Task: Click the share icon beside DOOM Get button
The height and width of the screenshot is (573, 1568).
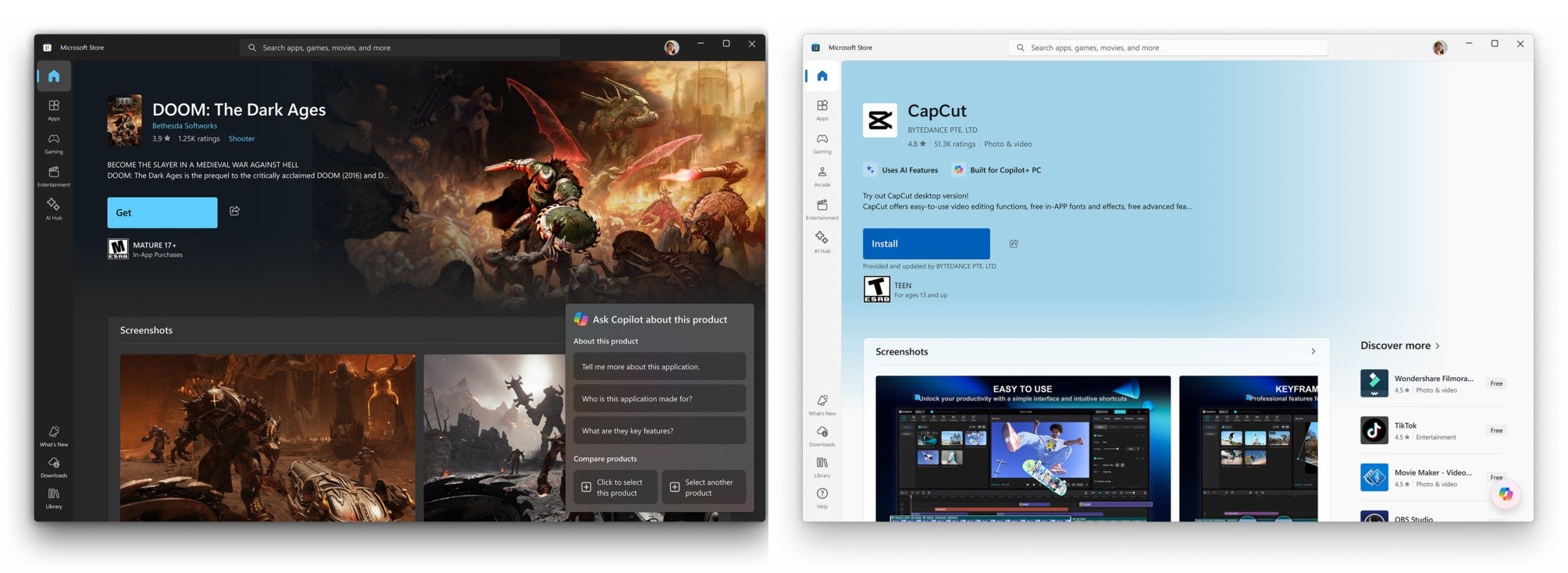Action: click(x=234, y=211)
